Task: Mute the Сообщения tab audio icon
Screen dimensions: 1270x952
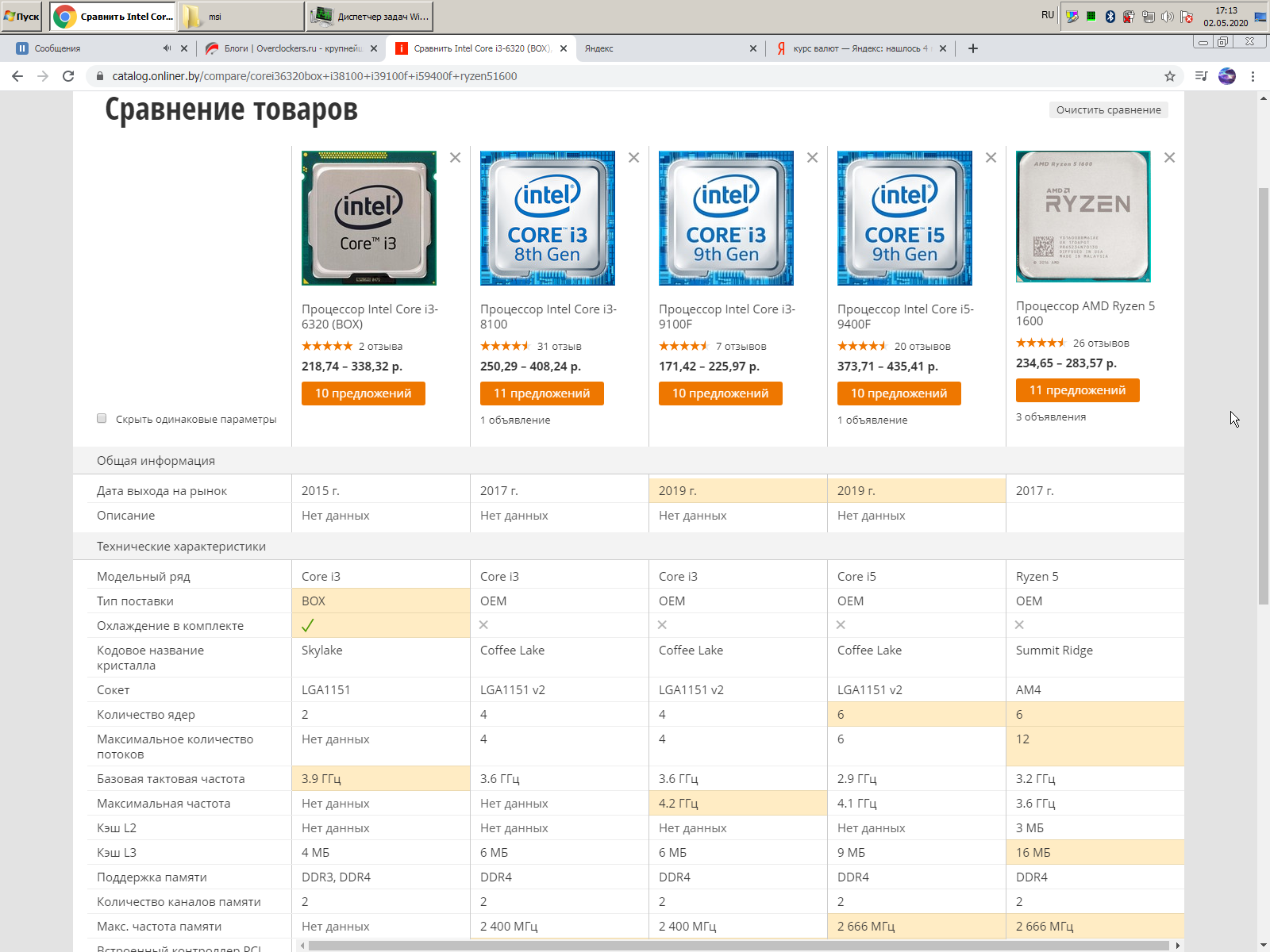Action: pos(167,48)
